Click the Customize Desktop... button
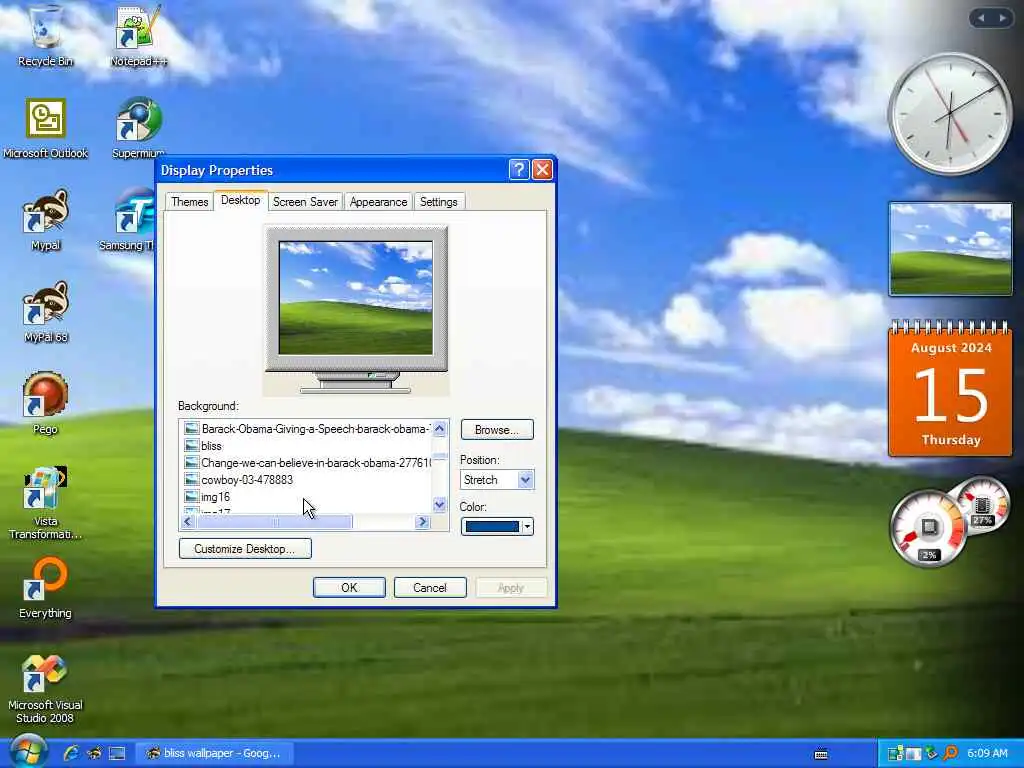Screen dimensions: 1024x768 tap(245, 549)
